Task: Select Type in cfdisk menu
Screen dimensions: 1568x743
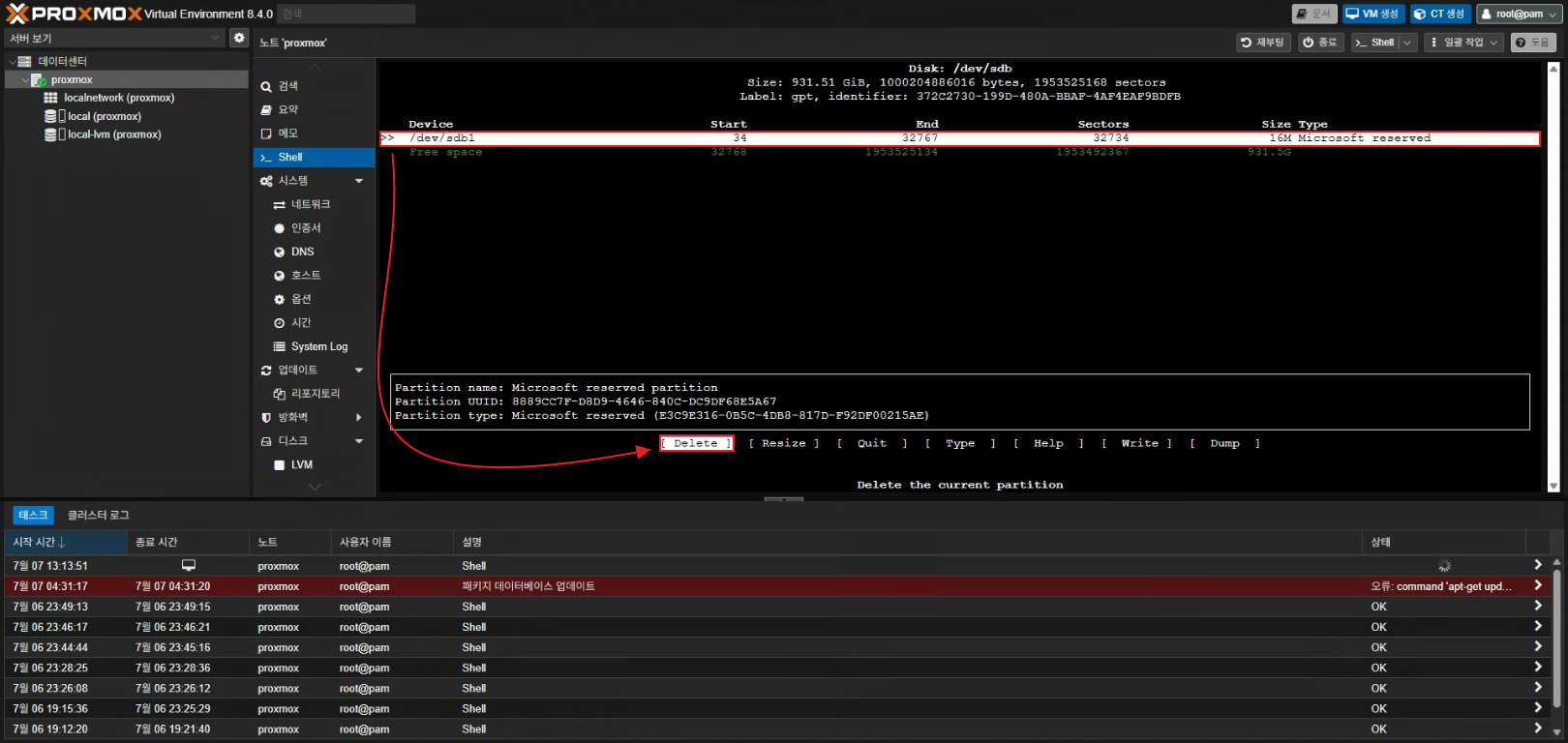Action: pos(960,443)
